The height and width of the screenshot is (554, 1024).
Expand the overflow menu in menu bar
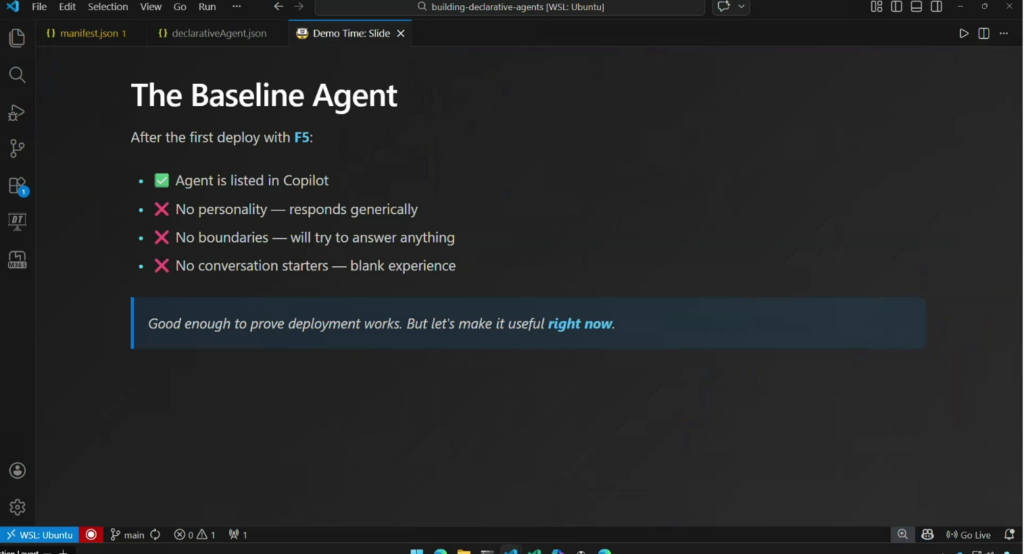[236, 7]
